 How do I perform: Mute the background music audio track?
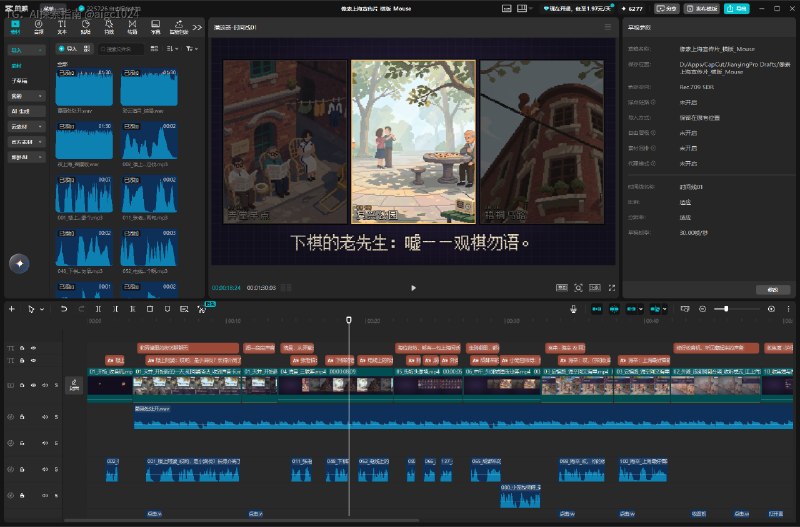point(45,417)
